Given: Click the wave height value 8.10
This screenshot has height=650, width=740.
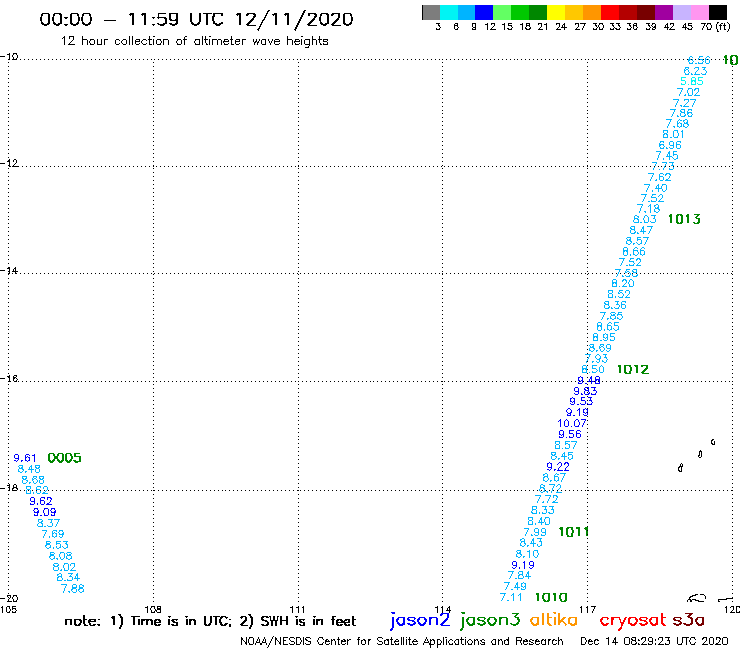Looking at the screenshot, I should click(527, 554).
